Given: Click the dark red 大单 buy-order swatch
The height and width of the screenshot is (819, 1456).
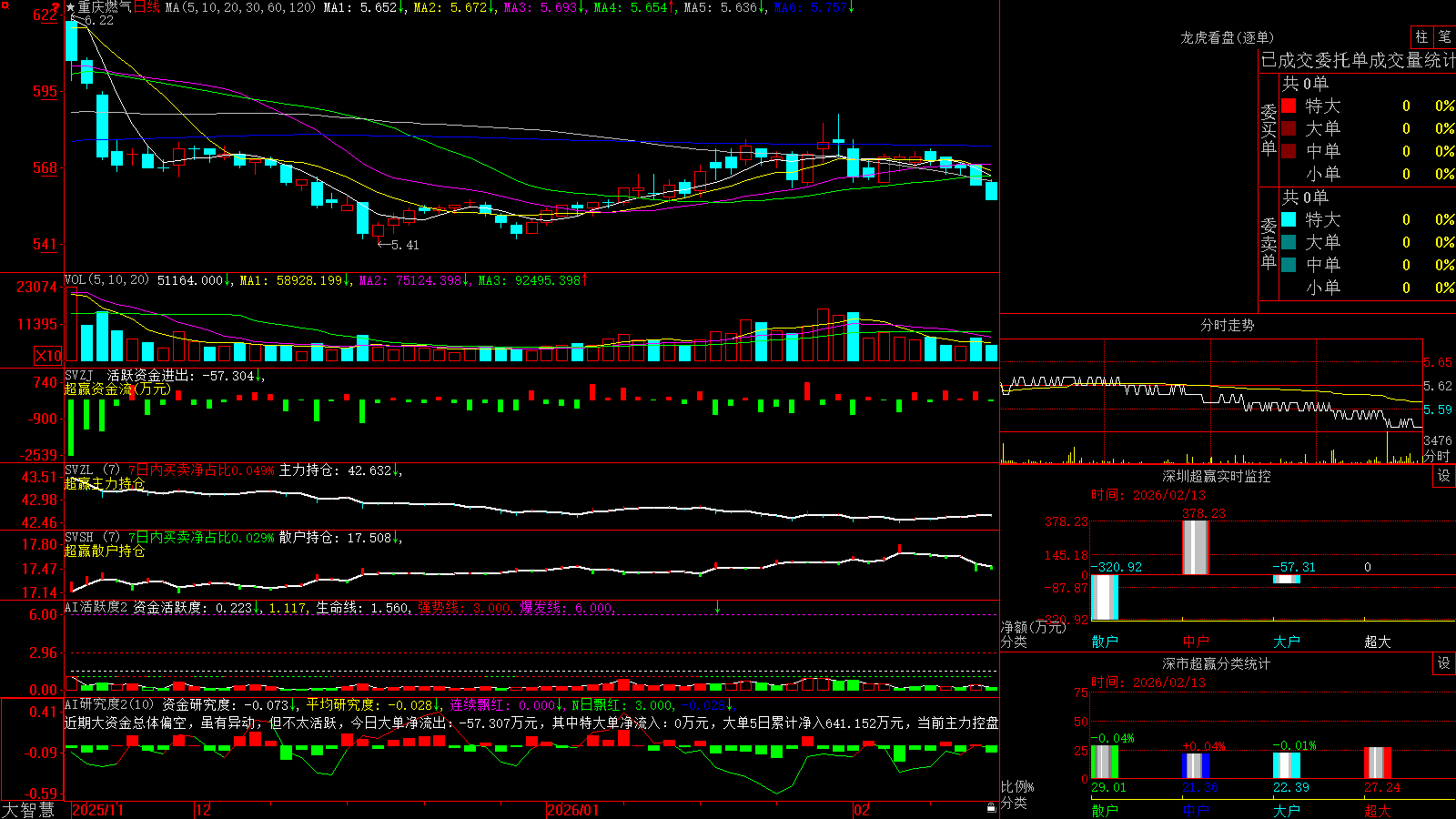Looking at the screenshot, I should (x=1289, y=128).
